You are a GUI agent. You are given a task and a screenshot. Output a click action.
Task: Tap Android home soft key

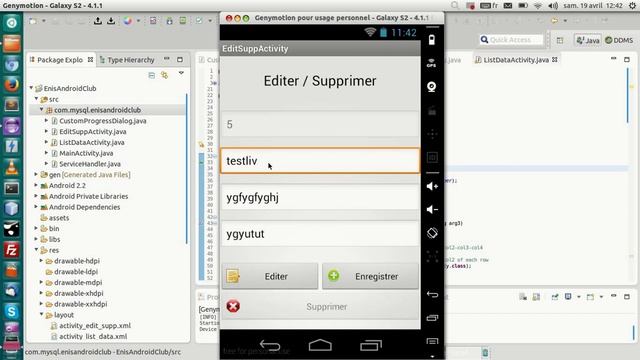coord(320,345)
